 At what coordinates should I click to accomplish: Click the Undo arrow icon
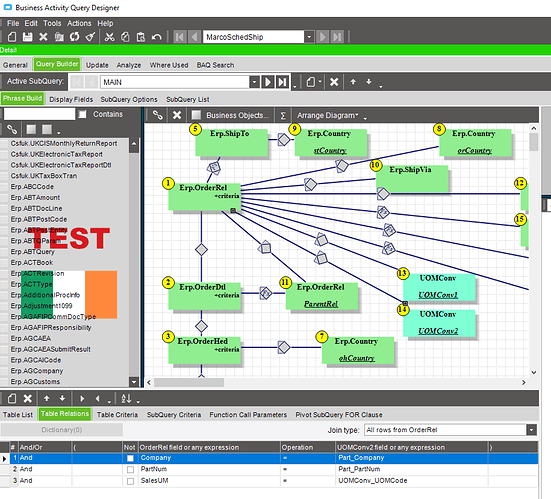(157, 37)
